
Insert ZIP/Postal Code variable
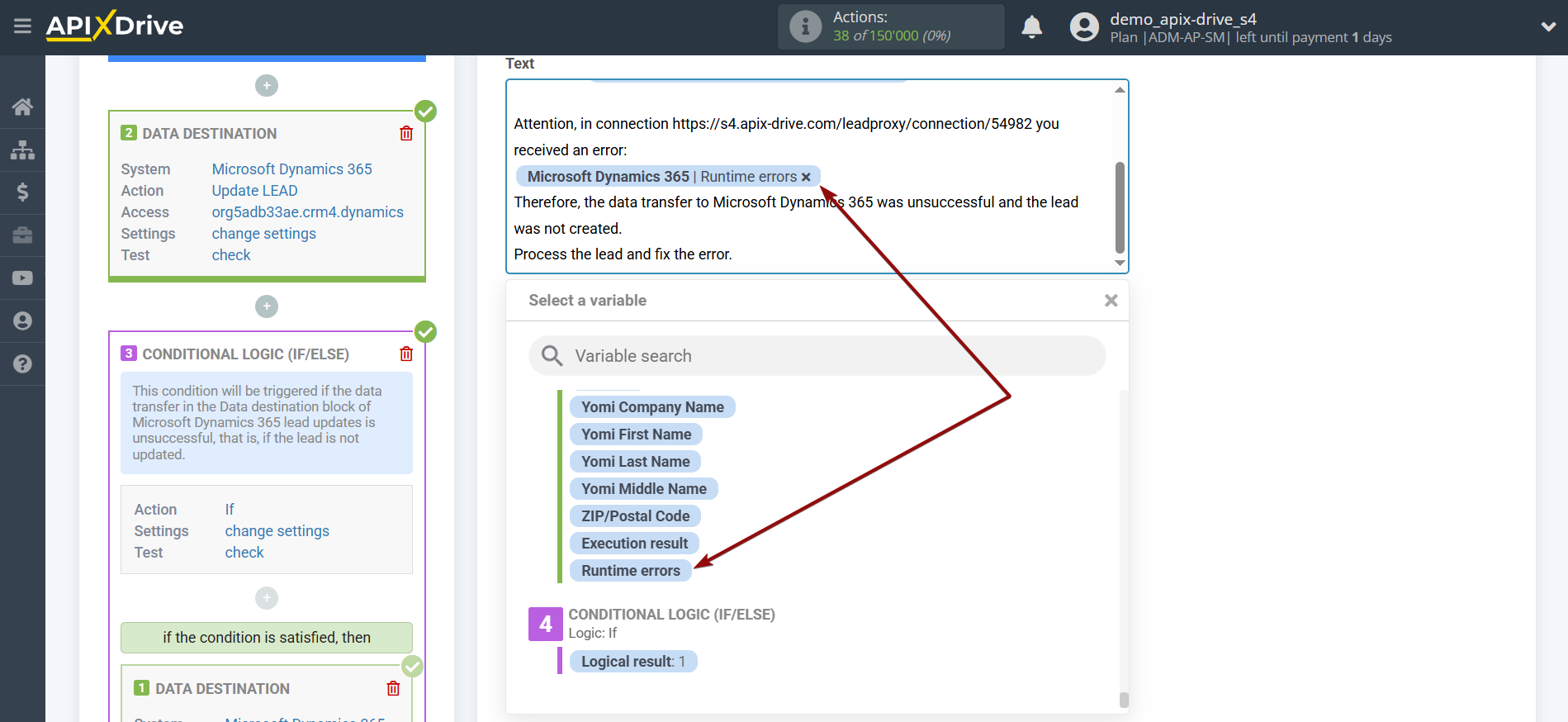635,516
